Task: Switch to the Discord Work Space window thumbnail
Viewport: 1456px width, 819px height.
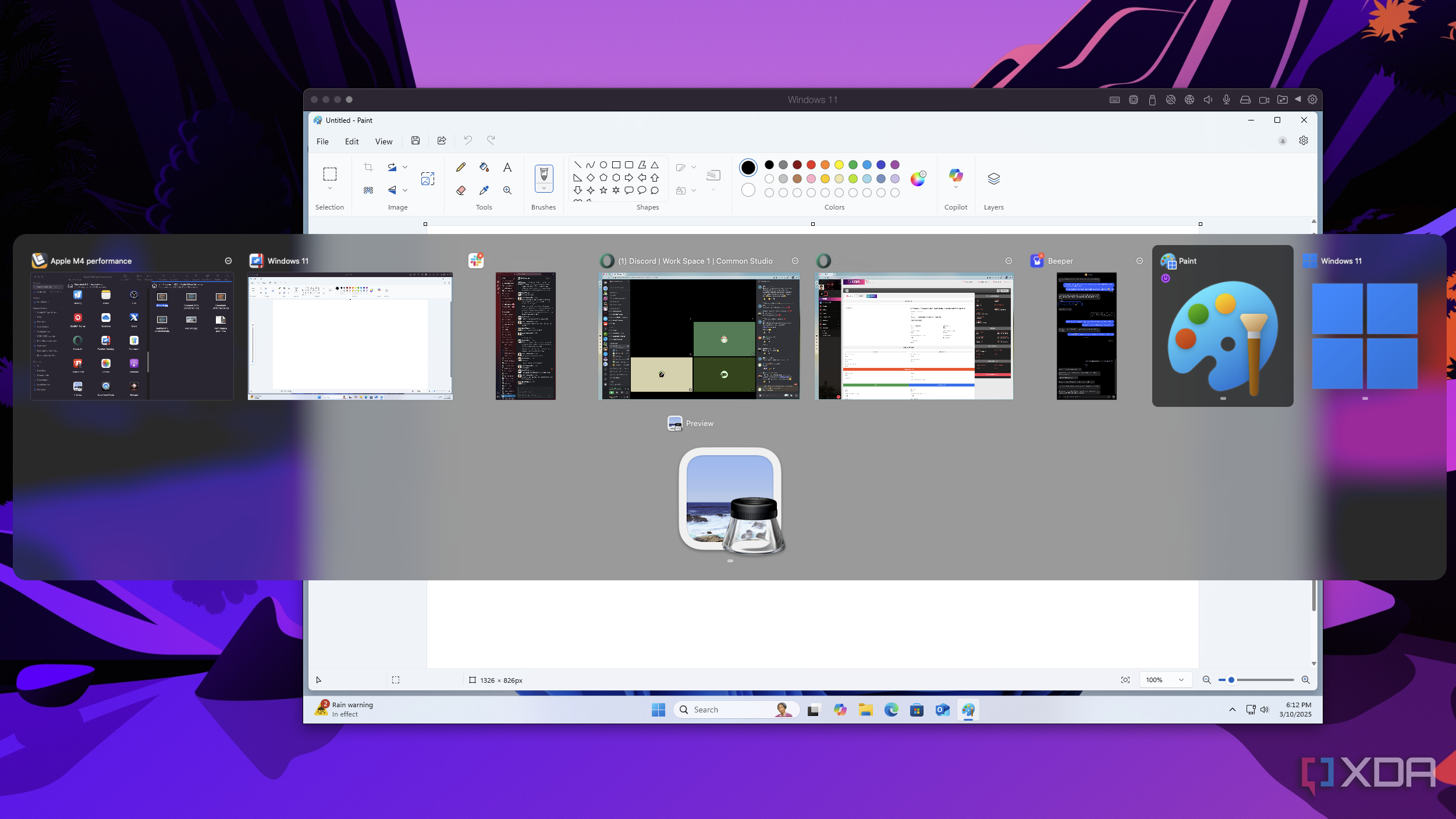Action: tap(699, 336)
